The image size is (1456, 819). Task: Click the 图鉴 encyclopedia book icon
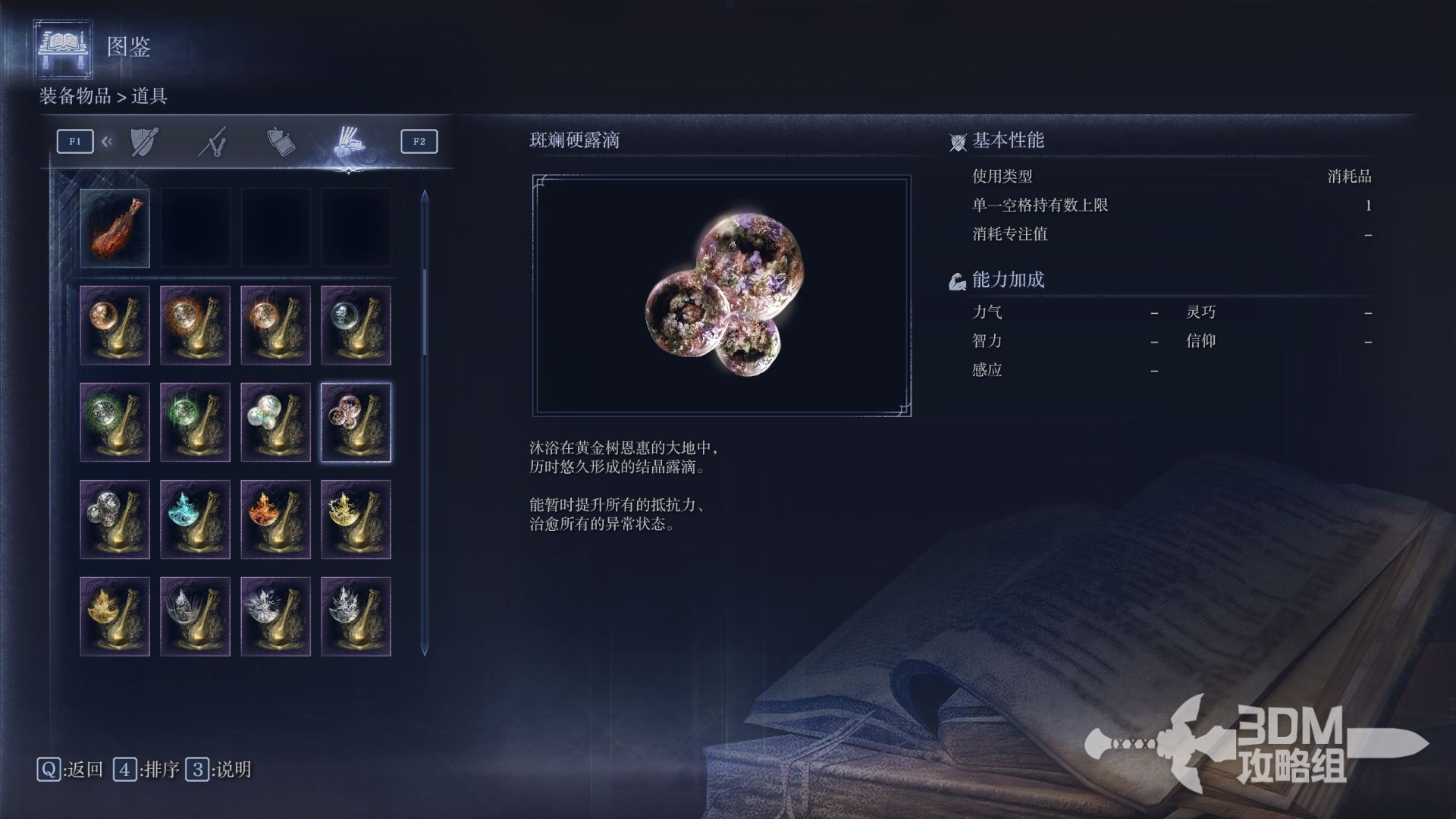pos(64,49)
